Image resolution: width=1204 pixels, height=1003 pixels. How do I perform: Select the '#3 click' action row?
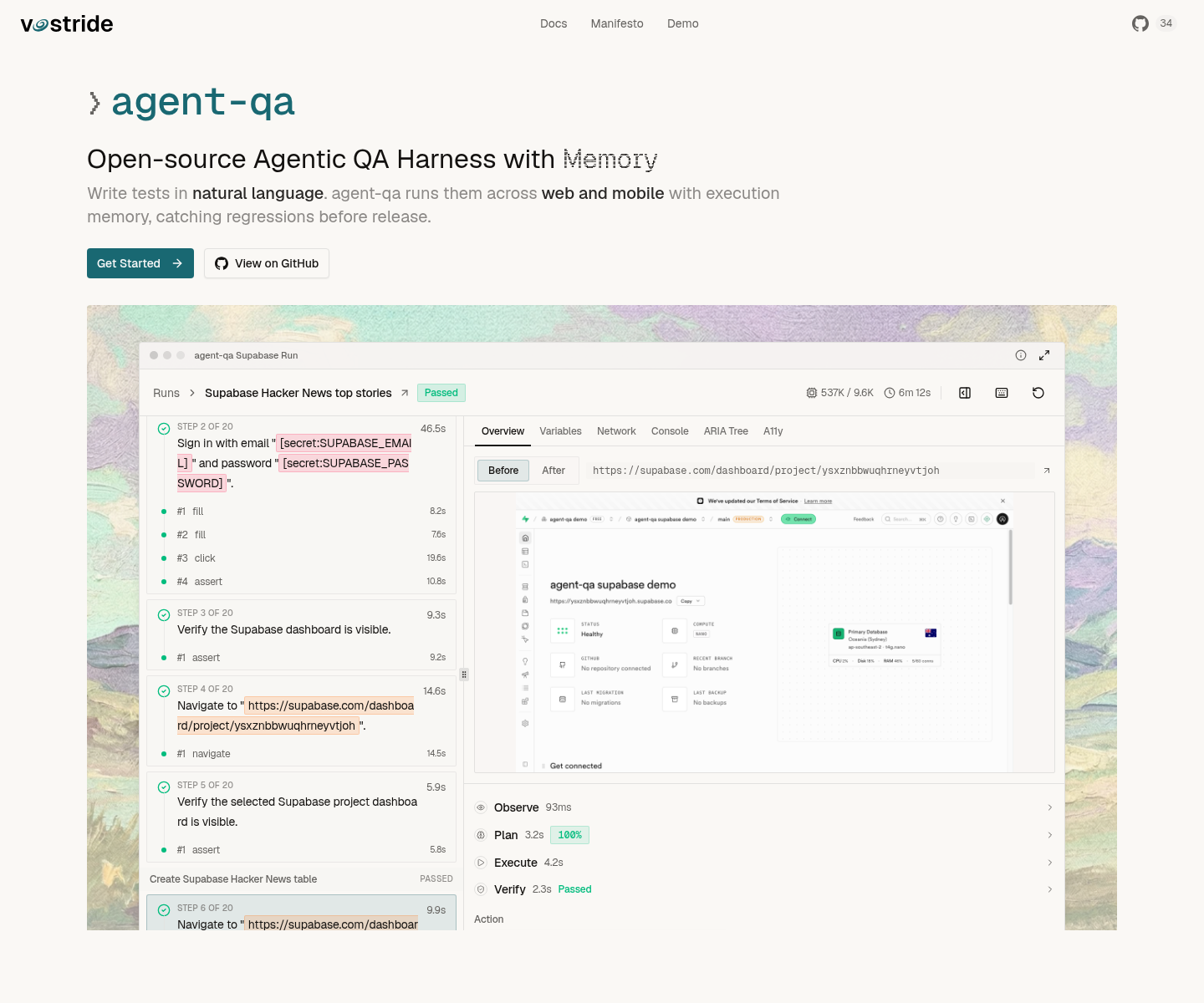[x=302, y=558]
